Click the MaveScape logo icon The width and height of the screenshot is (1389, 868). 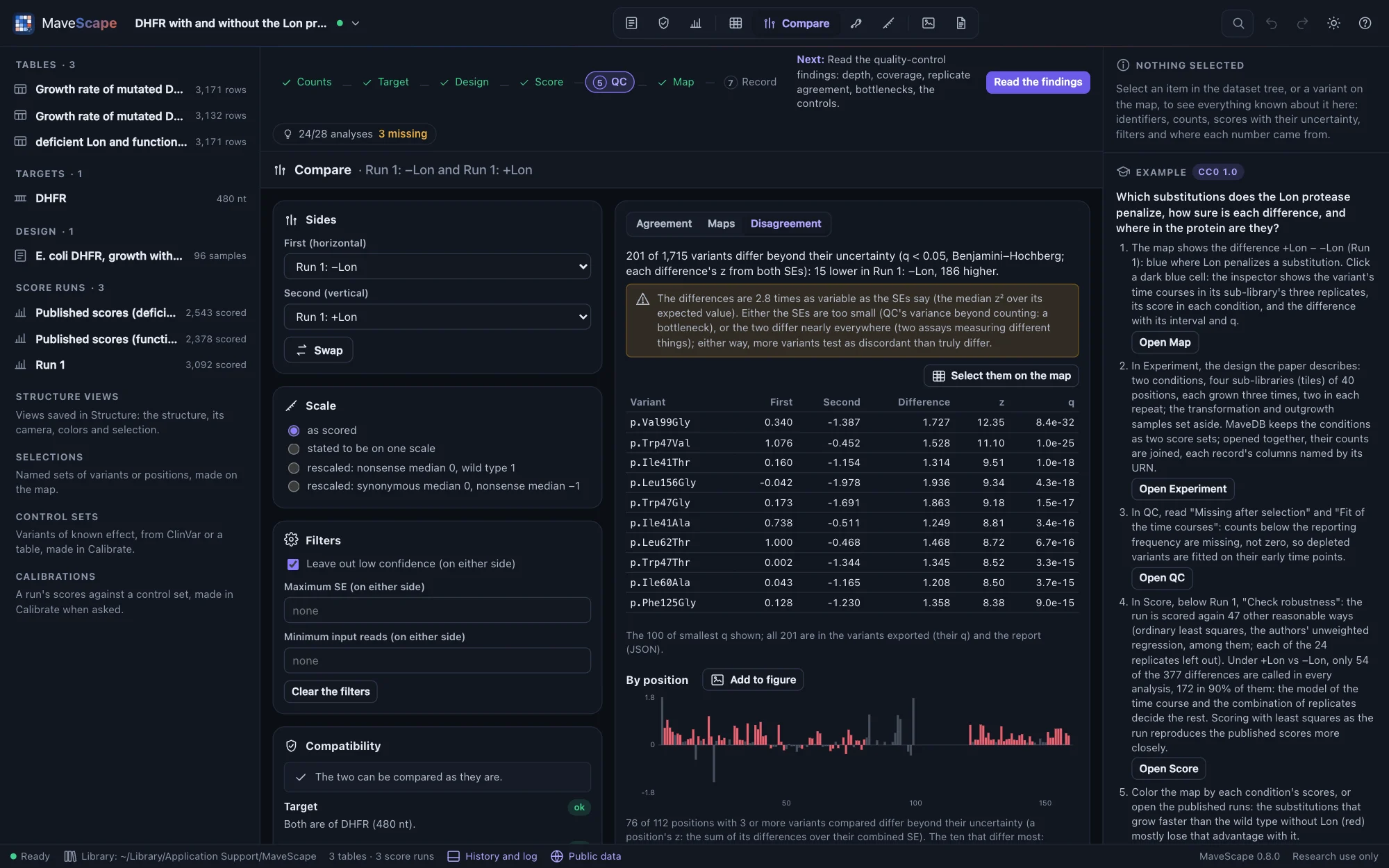24,23
